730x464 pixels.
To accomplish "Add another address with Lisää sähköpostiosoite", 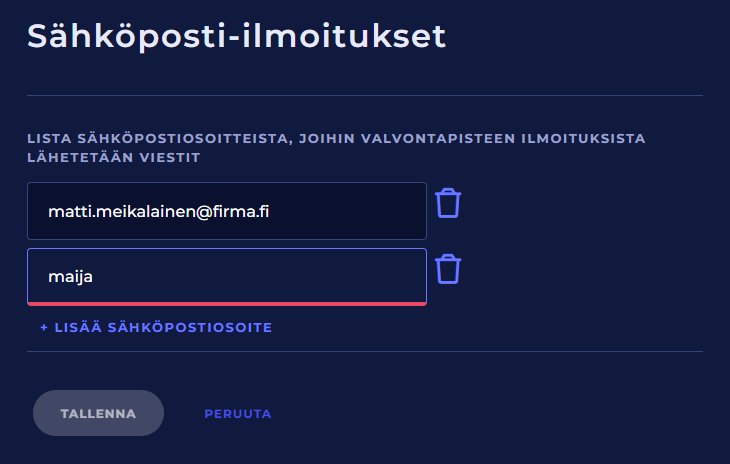I will point(156,327).
